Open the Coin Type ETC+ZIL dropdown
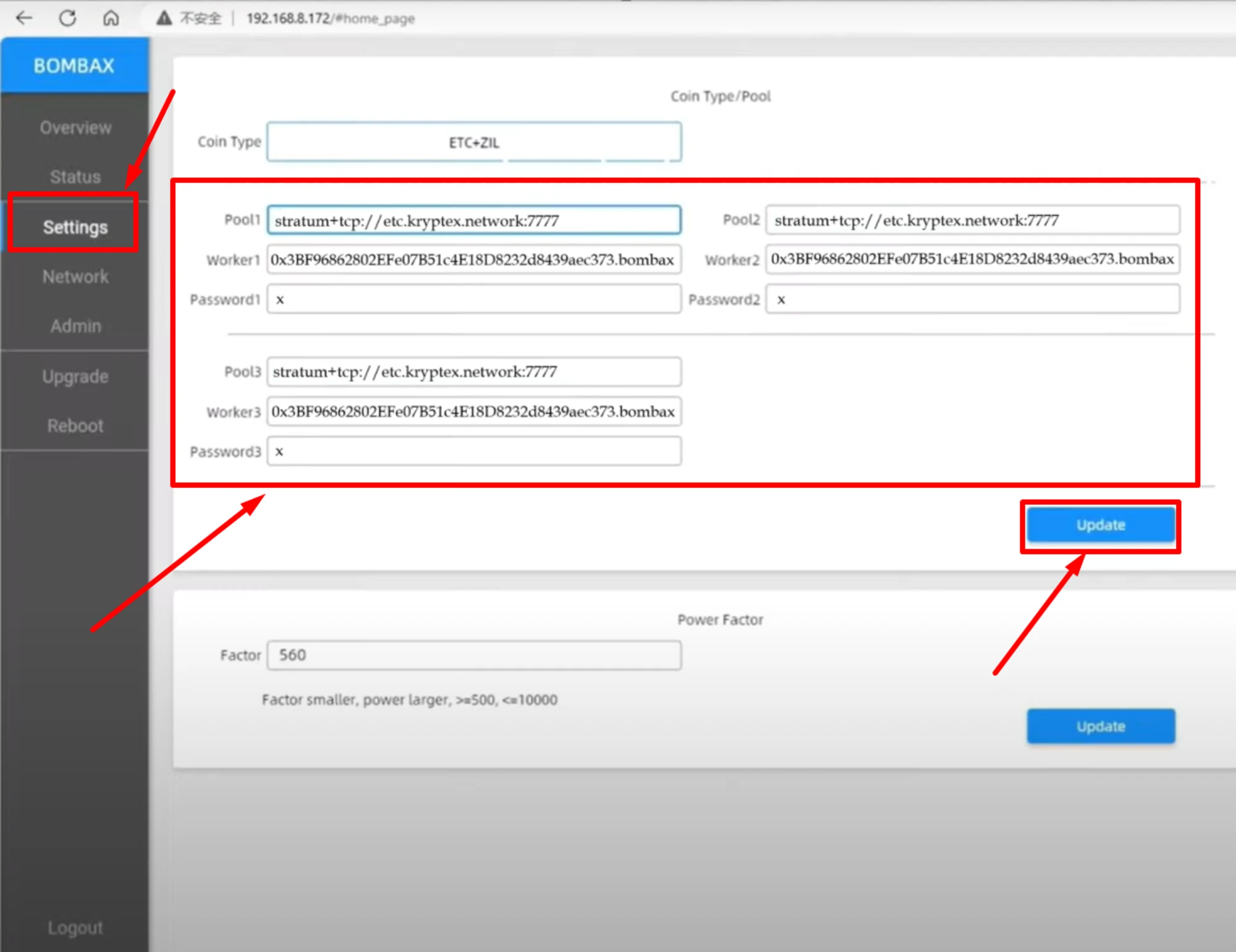The width and height of the screenshot is (1236, 952). (x=474, y=142)
